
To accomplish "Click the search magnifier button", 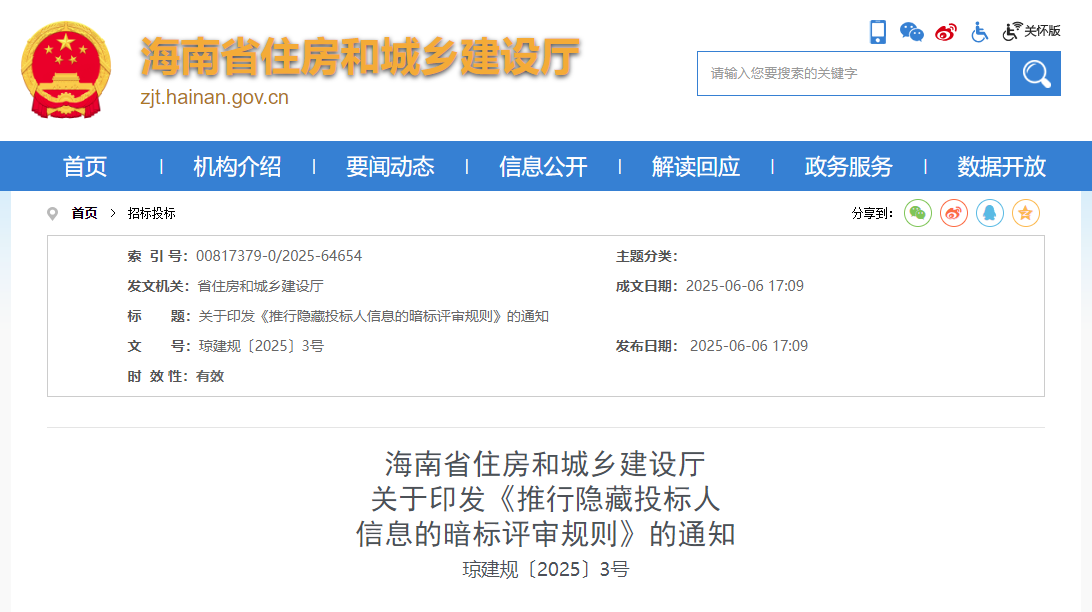I will (1034, 73).
